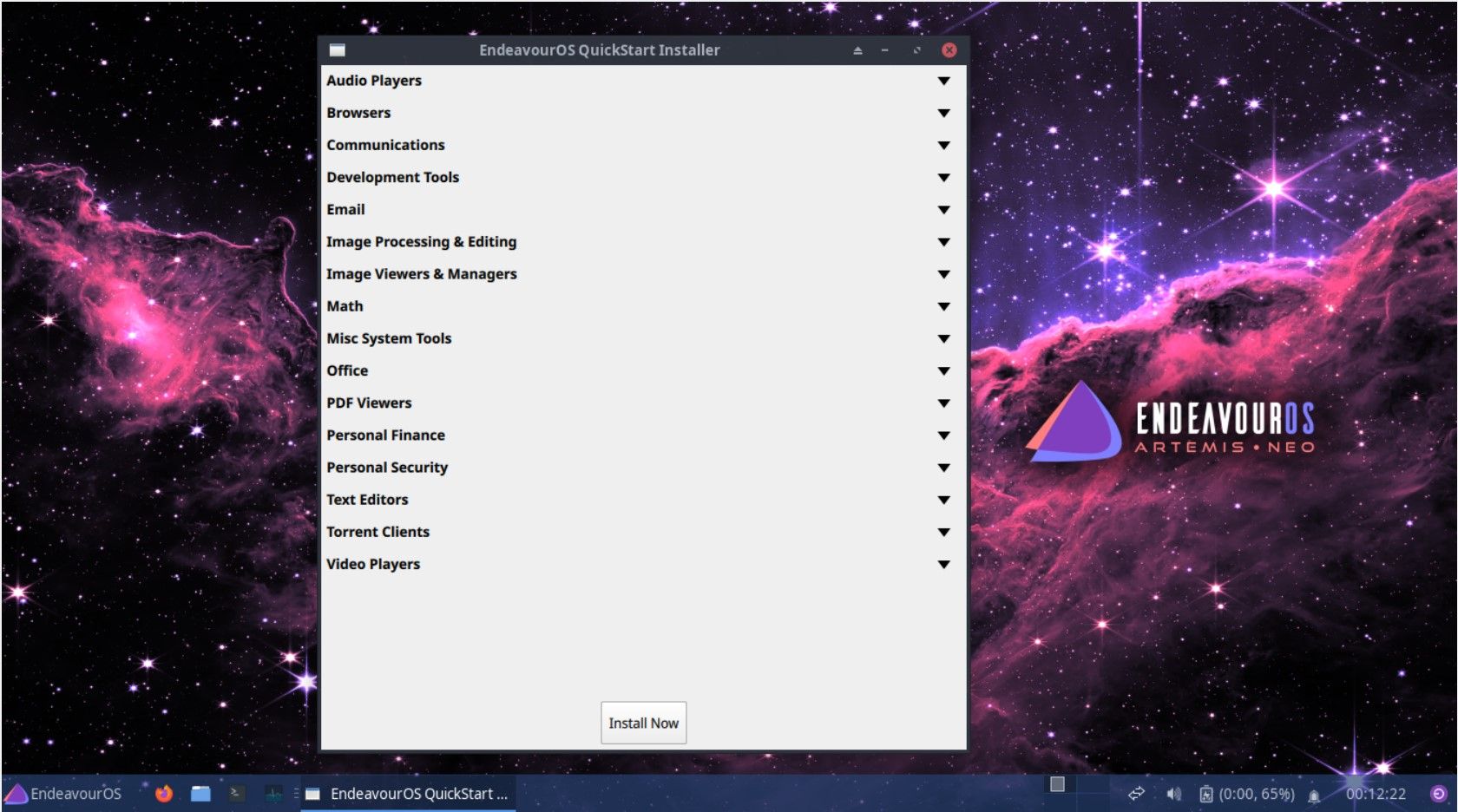
Task: Expand the Email category arrow
Action: (x=943, y=209)
